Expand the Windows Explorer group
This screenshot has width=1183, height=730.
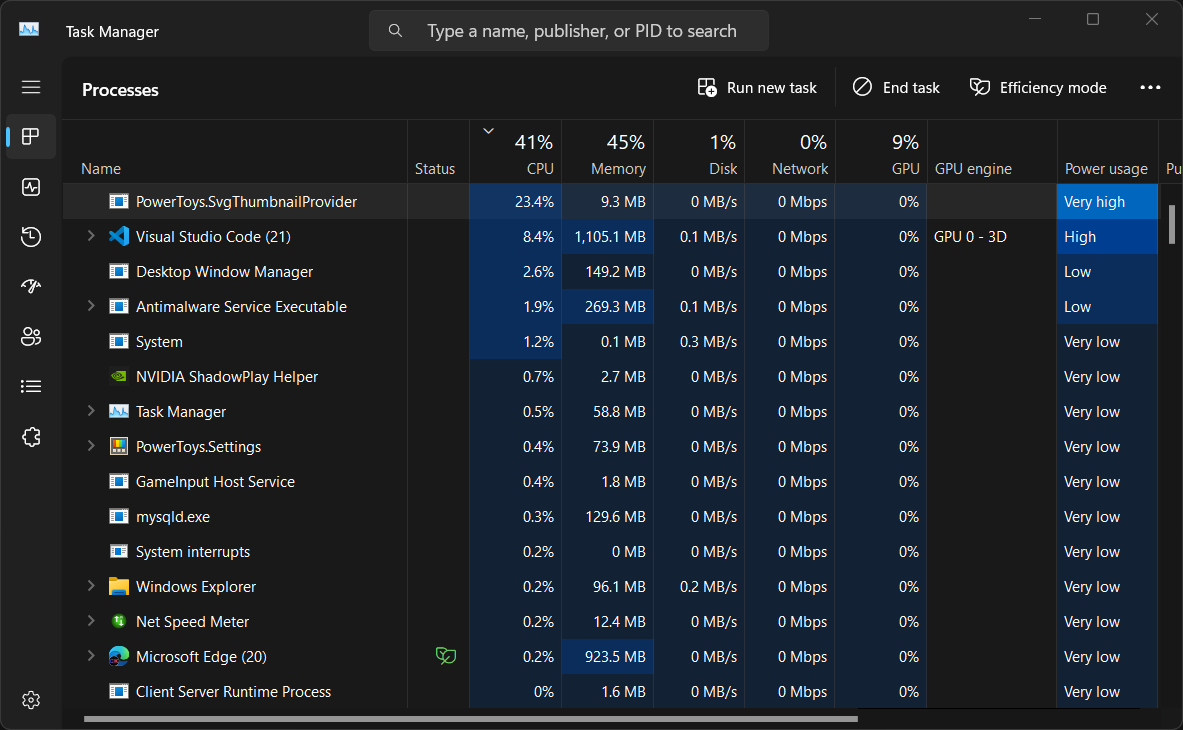(91, 586)
